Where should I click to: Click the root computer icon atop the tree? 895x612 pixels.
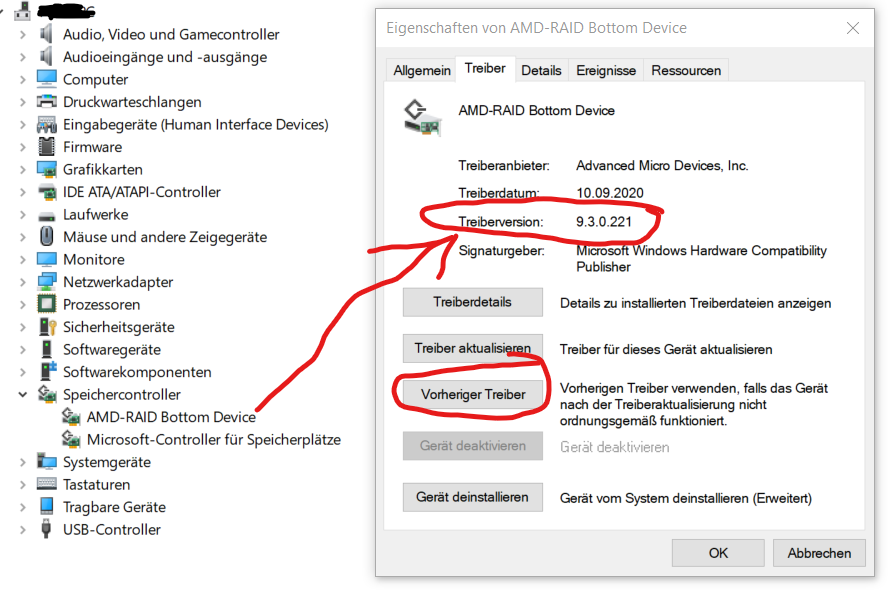22,10
